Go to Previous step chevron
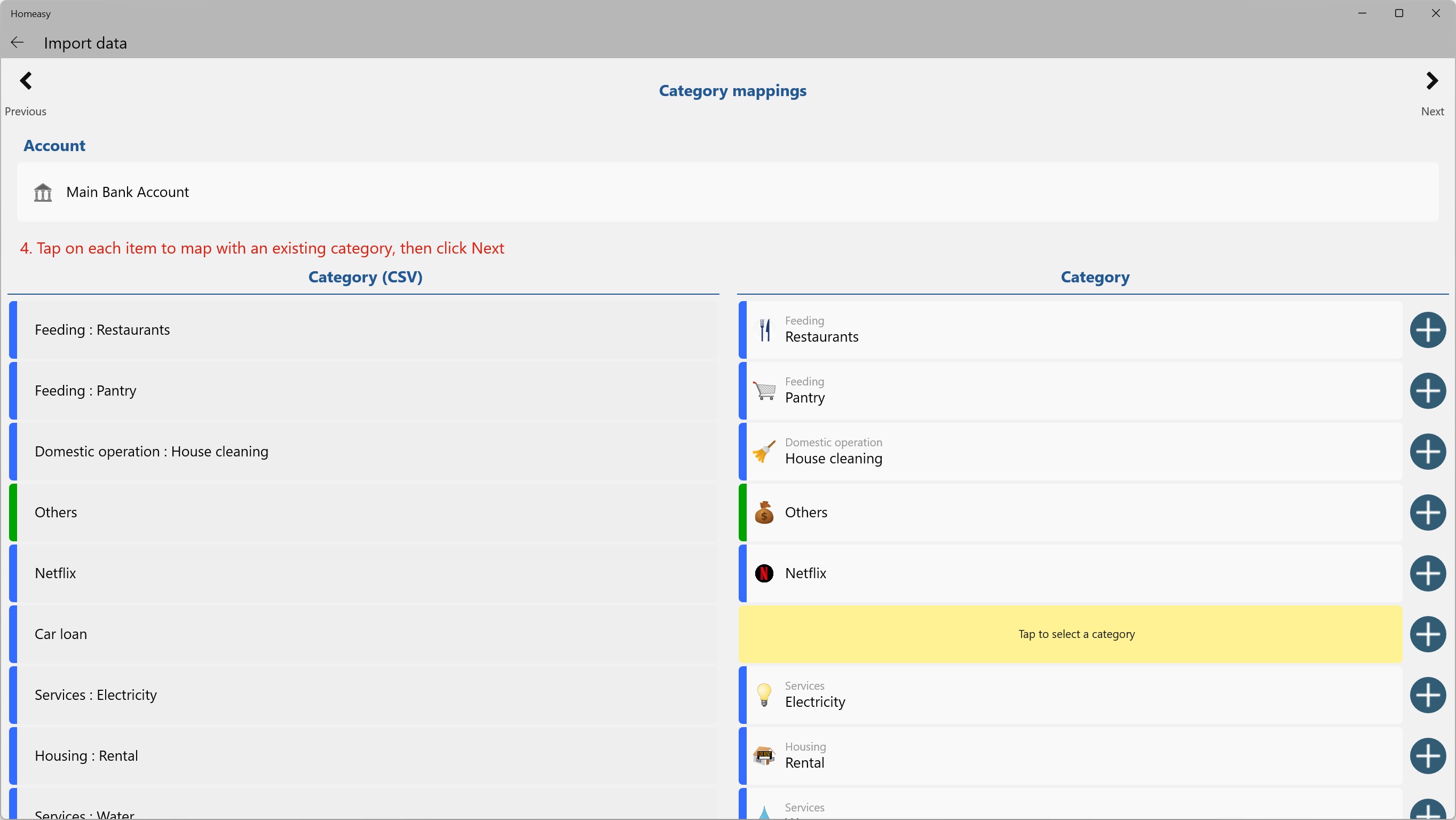Image resolution: width=1456 pixels, height=820 pixels. (26, 82)
